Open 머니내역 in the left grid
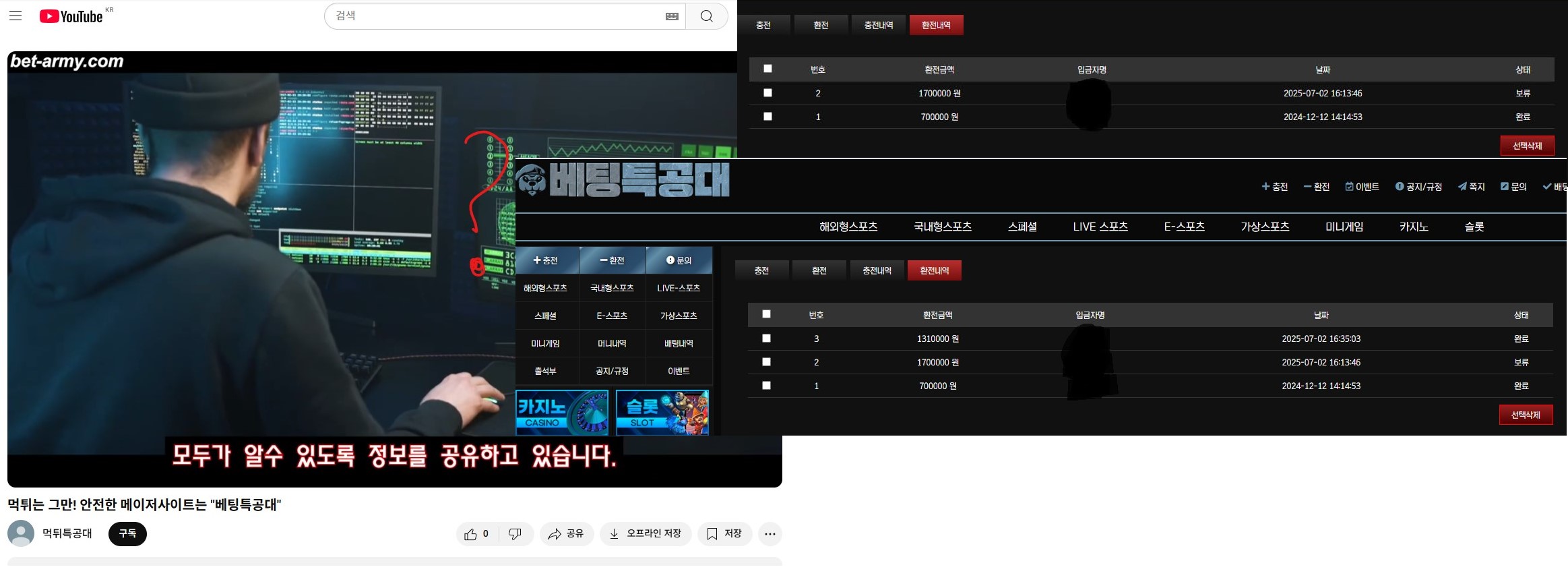Viewport: 1568px width, 588px height. tap(613, 343)
